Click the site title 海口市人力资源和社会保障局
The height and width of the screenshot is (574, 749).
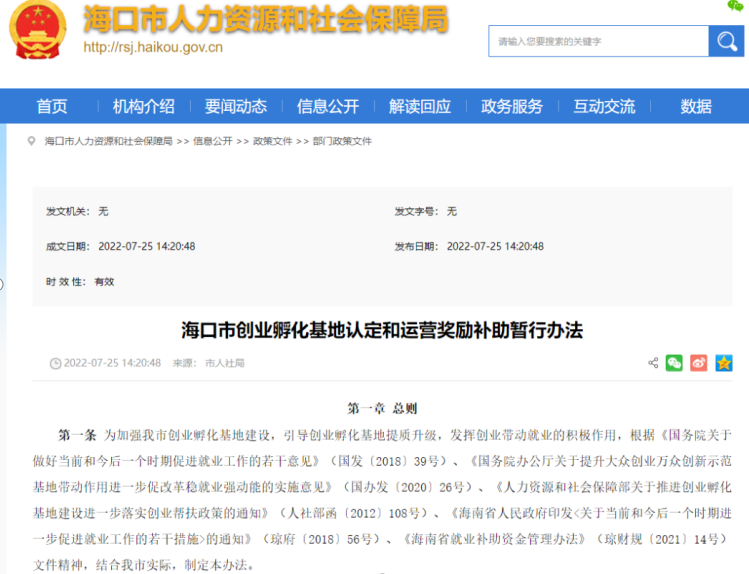266,19
